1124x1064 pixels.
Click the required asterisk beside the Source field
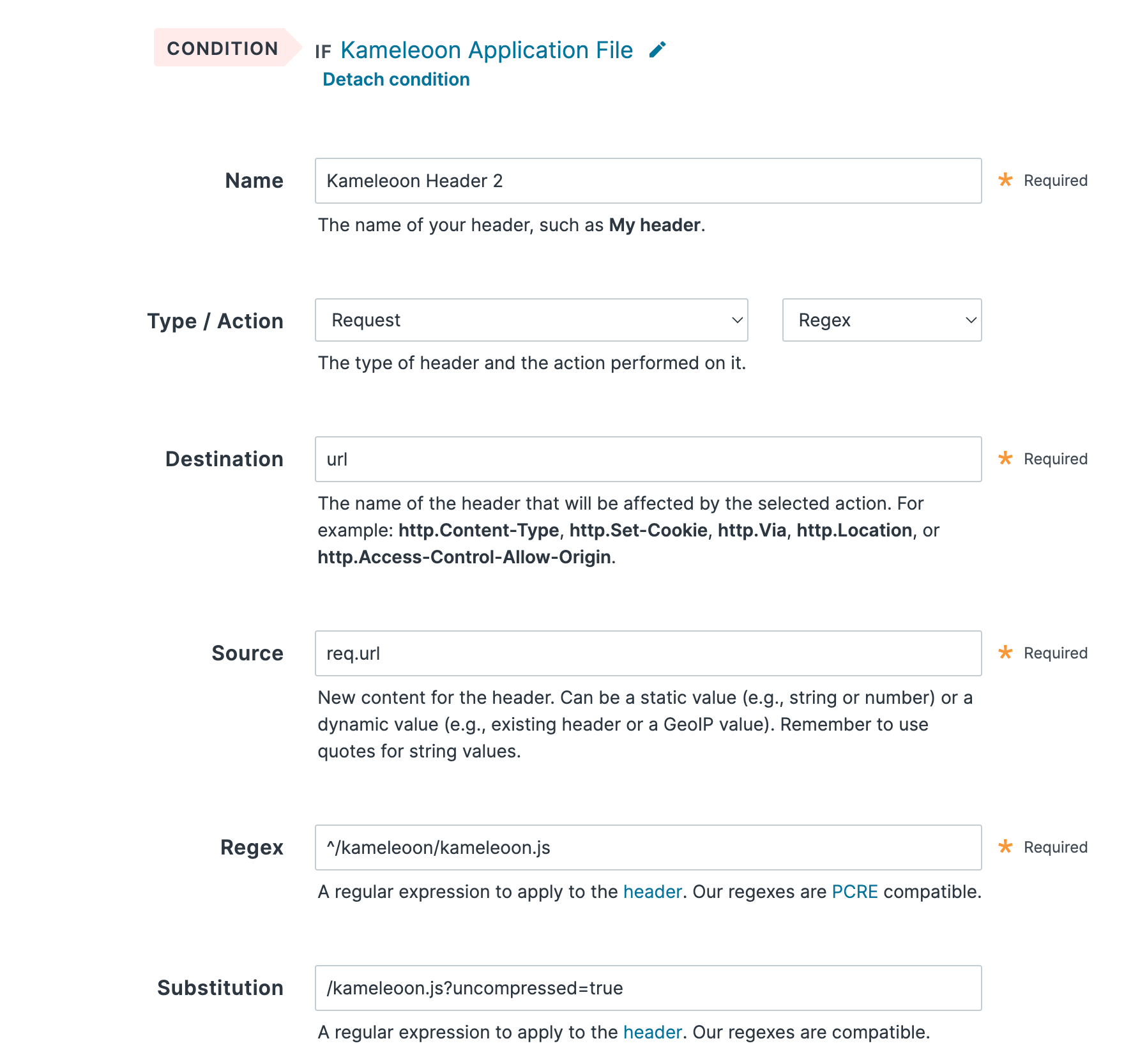coord(1005,653)
